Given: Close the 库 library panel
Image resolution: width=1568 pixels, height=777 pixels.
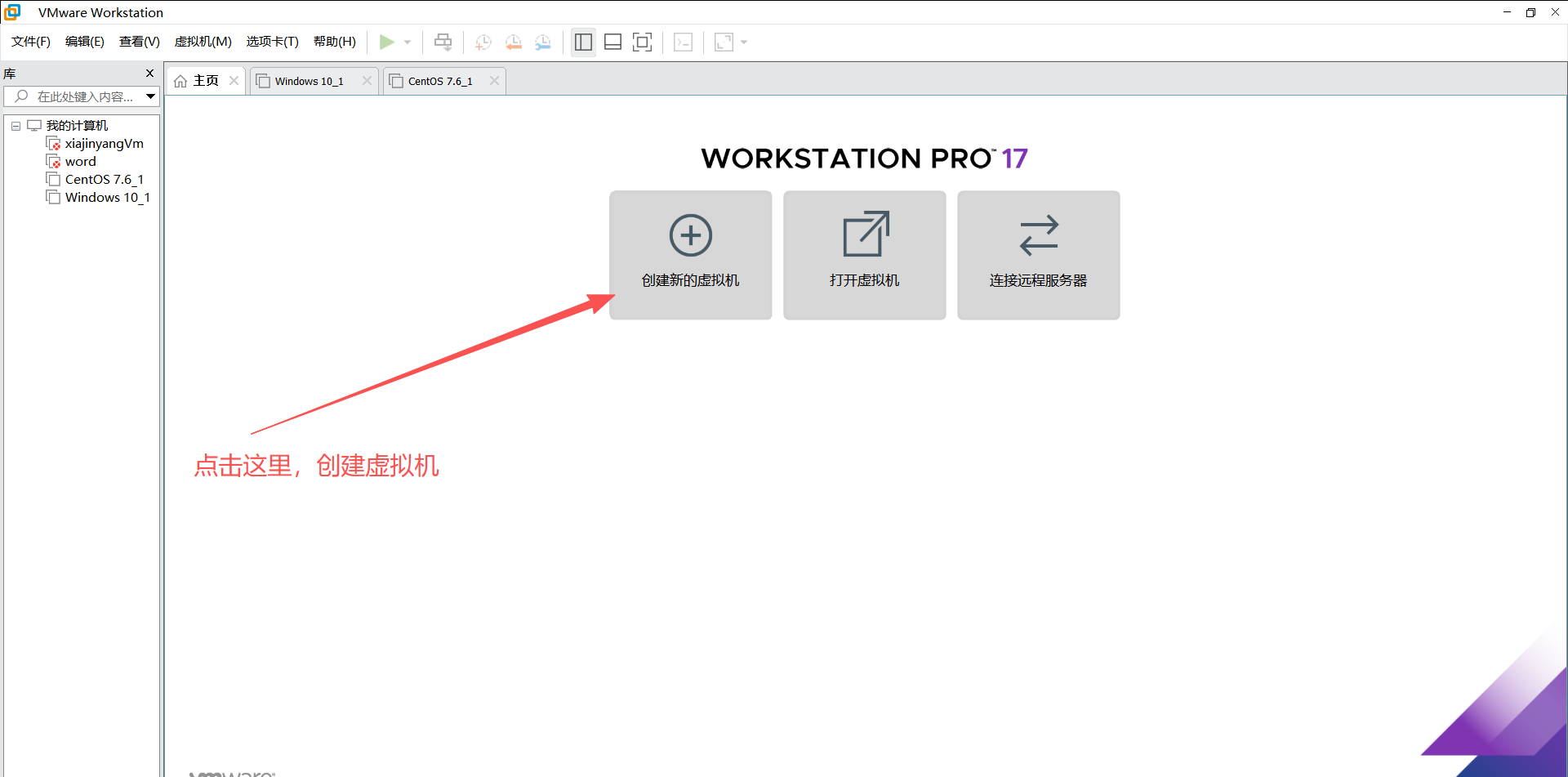Looking at the screenshot, I should [149, 74].
